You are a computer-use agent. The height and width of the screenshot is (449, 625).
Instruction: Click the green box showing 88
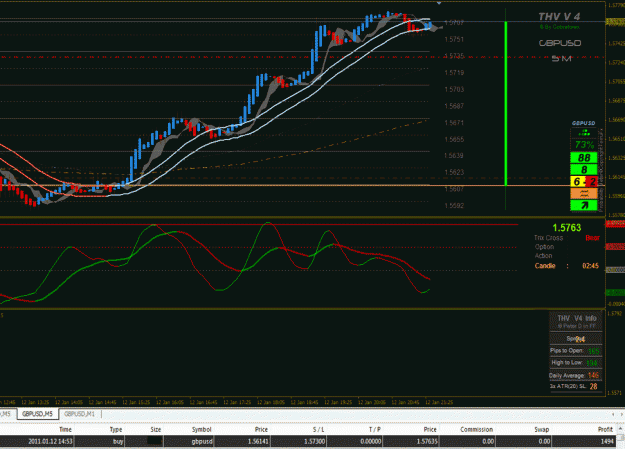coord(584,158)
